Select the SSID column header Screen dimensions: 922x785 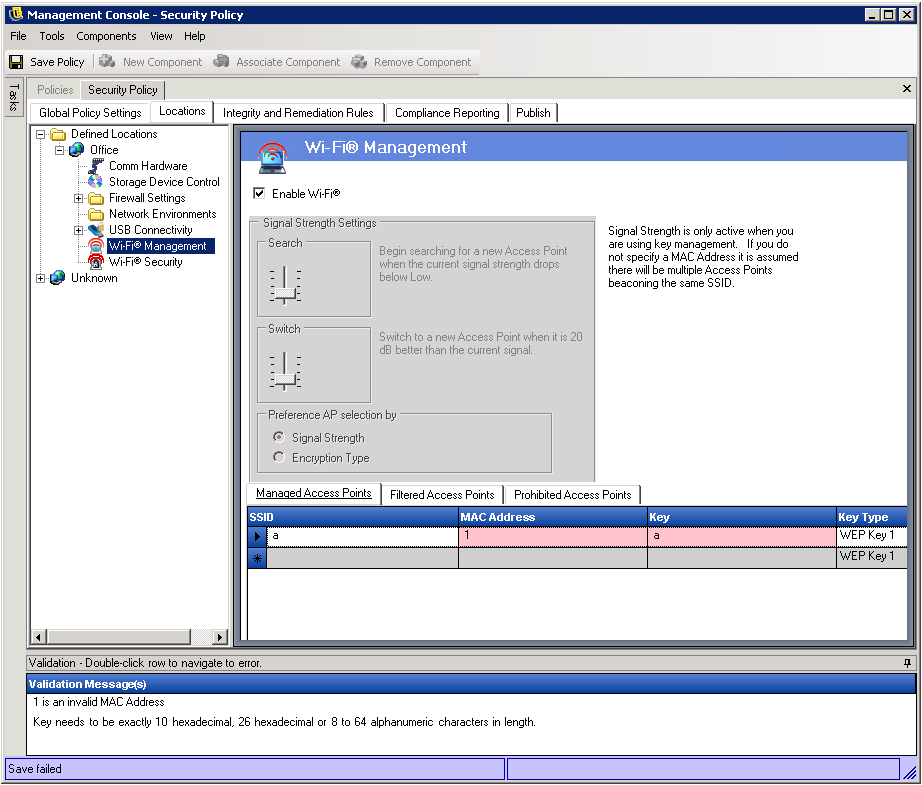[353, 517]
